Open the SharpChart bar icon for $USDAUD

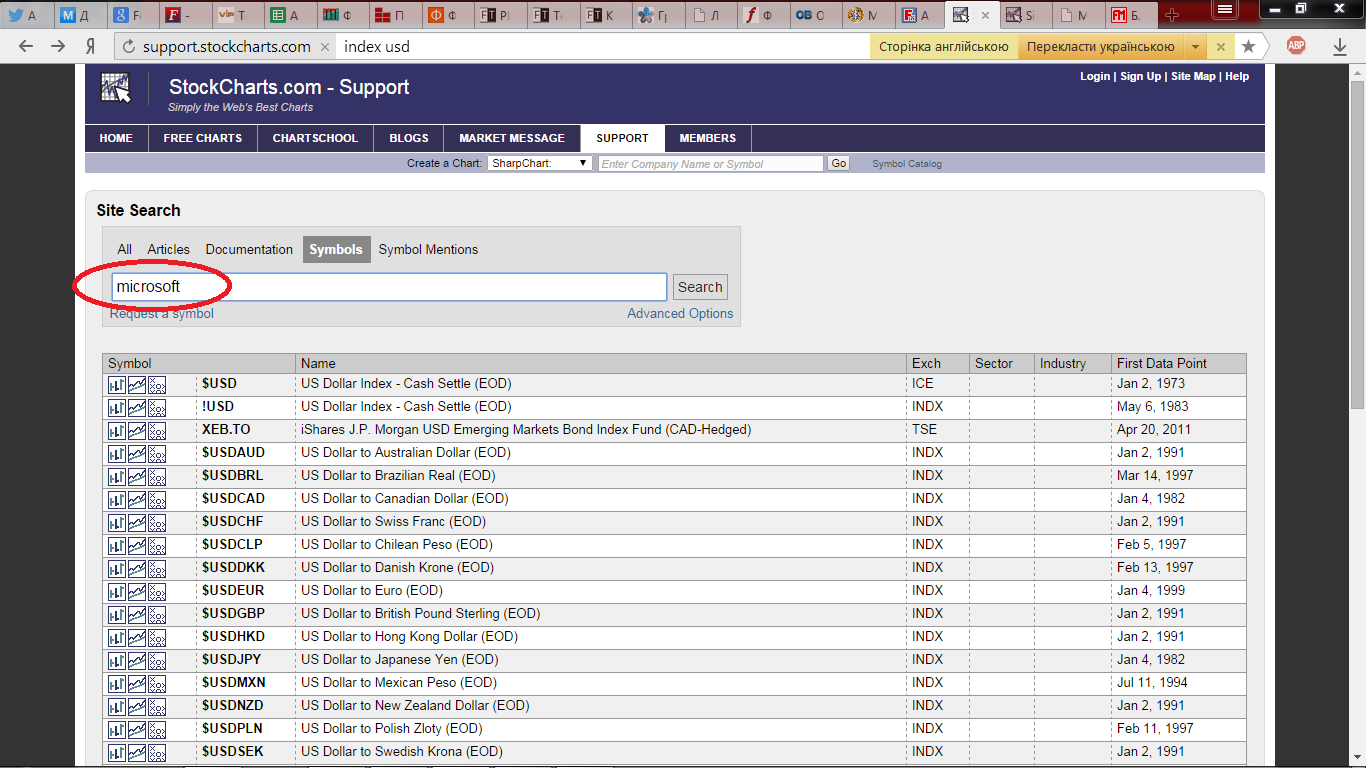coord(116,453)
